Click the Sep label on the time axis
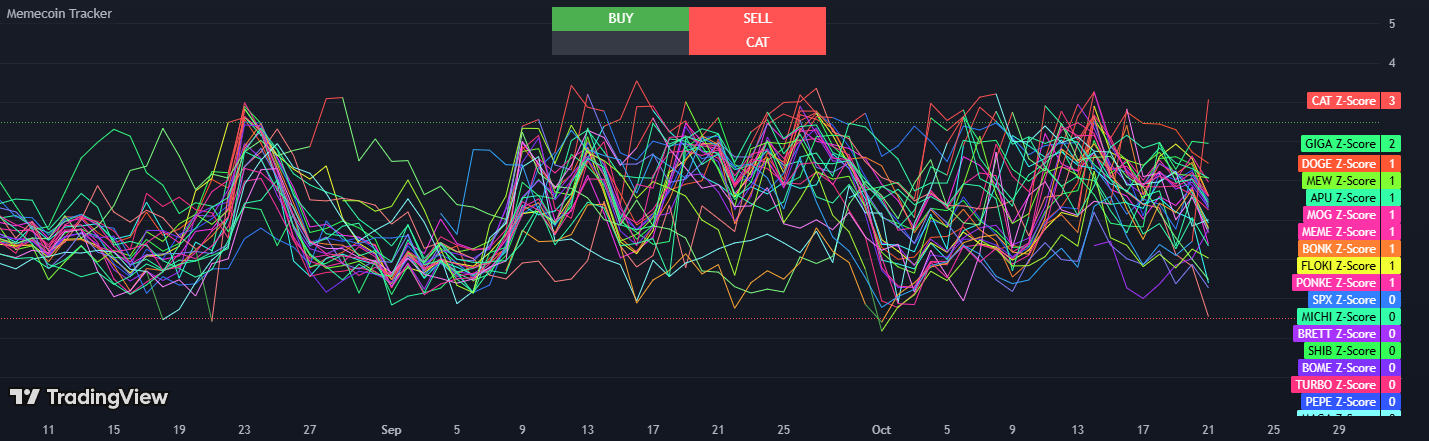 pos(391,430)
